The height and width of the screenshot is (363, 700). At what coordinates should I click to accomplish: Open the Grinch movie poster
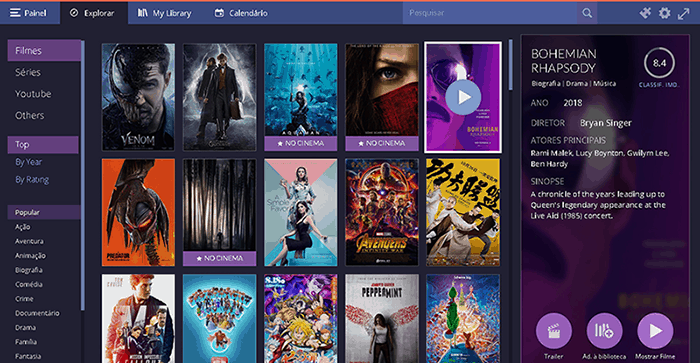[x=463, y=319]
